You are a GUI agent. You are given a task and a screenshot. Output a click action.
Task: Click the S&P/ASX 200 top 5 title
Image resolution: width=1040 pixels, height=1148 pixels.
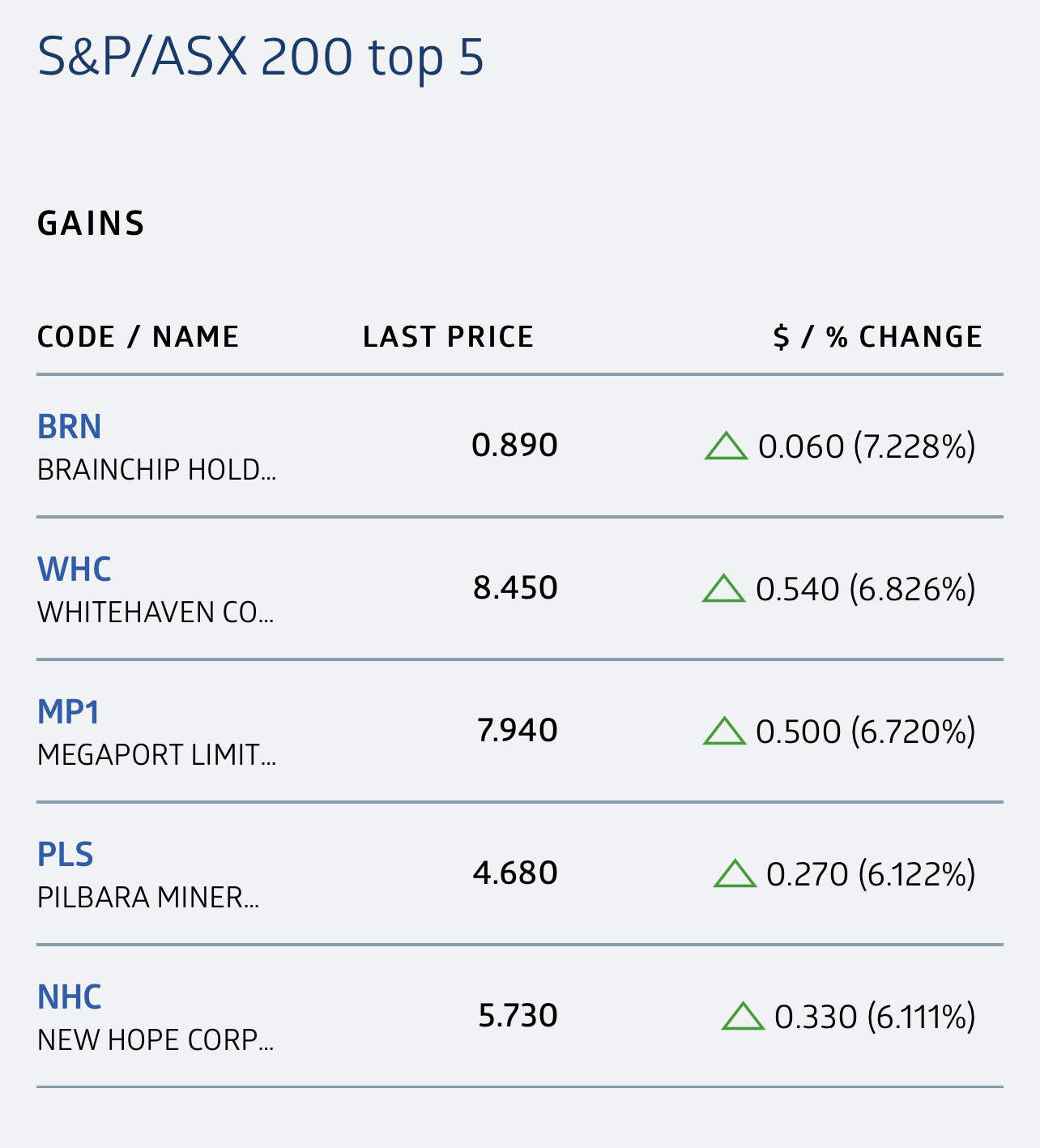point(261,58)
